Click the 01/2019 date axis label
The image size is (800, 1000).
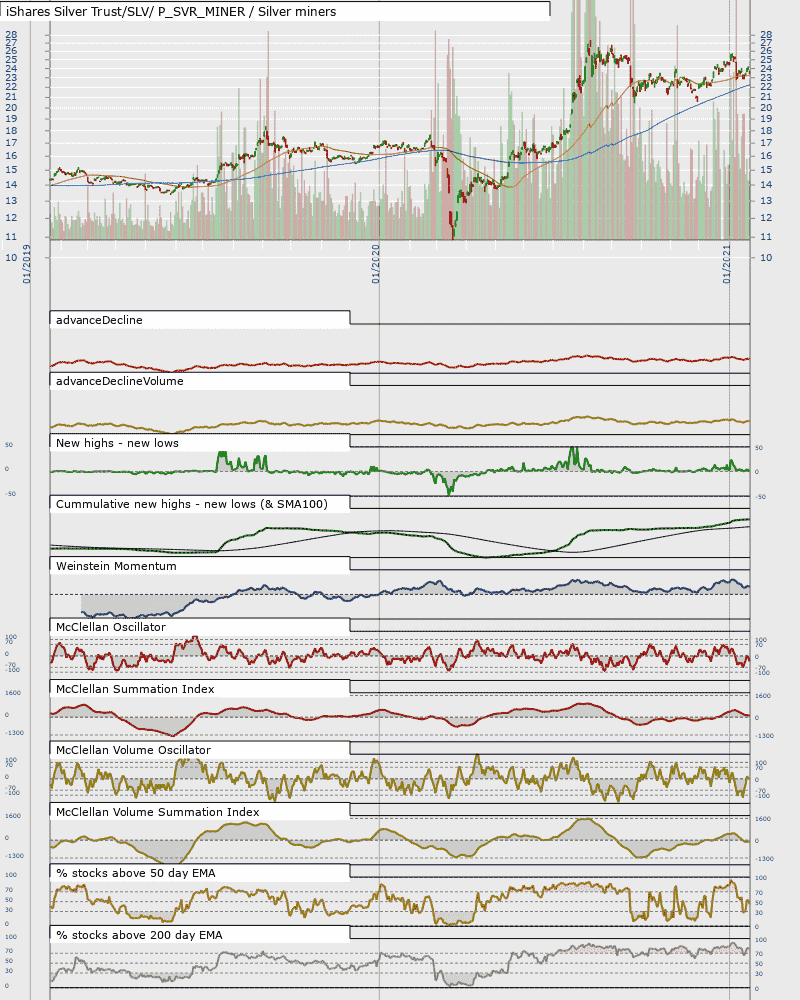click(27, 264)
